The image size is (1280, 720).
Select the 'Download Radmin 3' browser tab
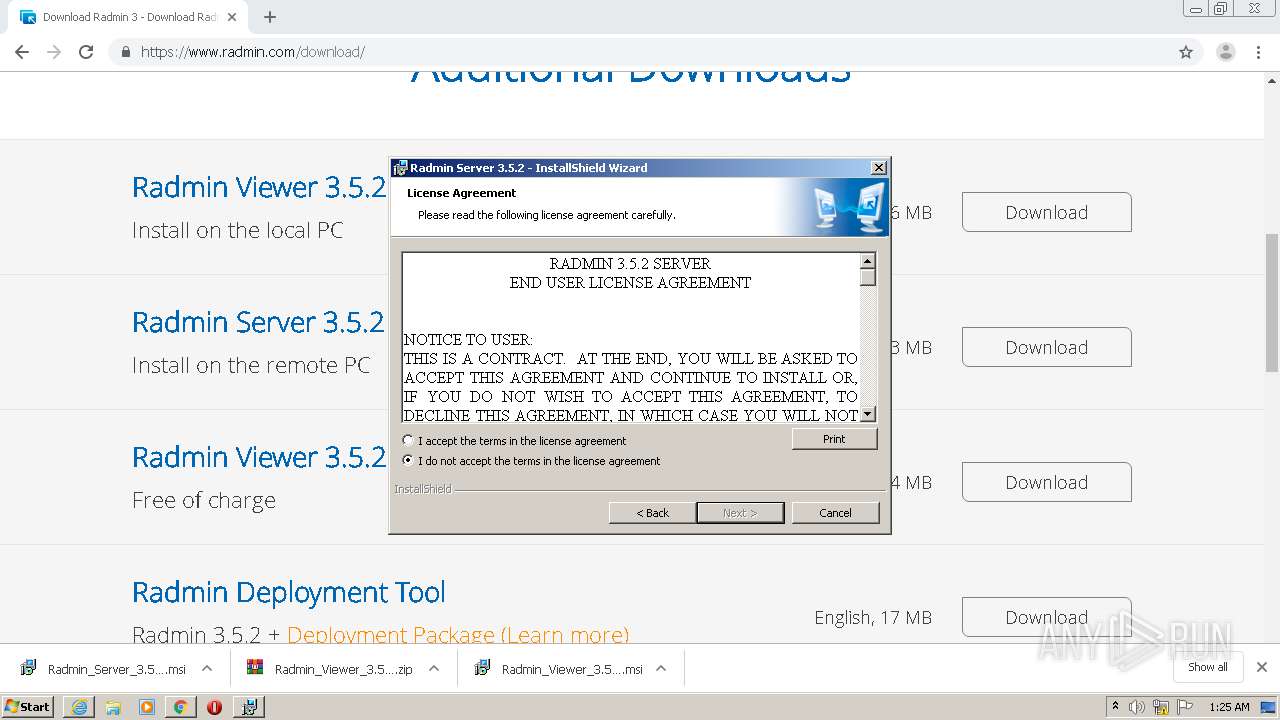[x=128, y=17]
